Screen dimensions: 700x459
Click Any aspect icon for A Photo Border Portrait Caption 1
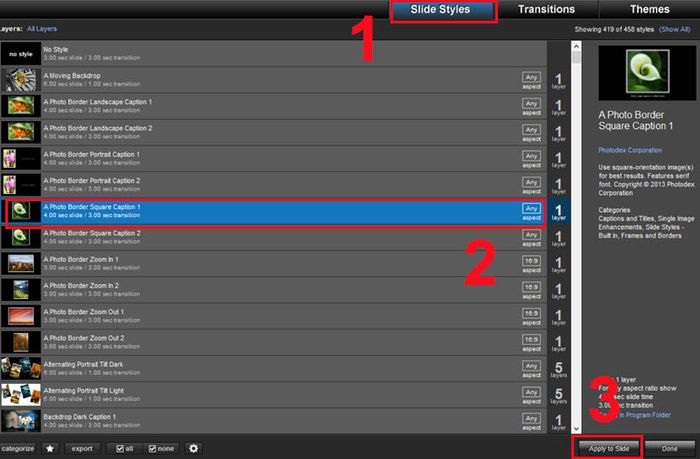point(531,159)
